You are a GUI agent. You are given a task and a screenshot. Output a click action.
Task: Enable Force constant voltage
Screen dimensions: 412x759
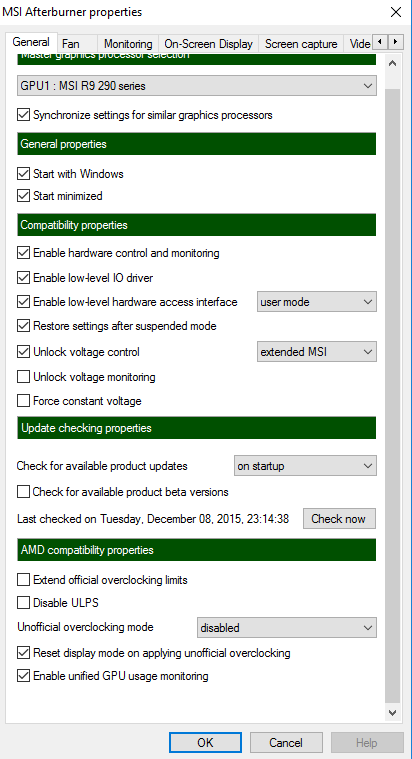23,401
